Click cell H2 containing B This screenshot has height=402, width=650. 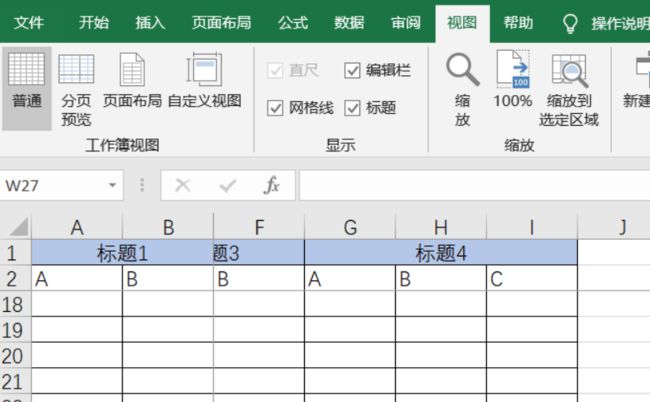tap(441, 278)
